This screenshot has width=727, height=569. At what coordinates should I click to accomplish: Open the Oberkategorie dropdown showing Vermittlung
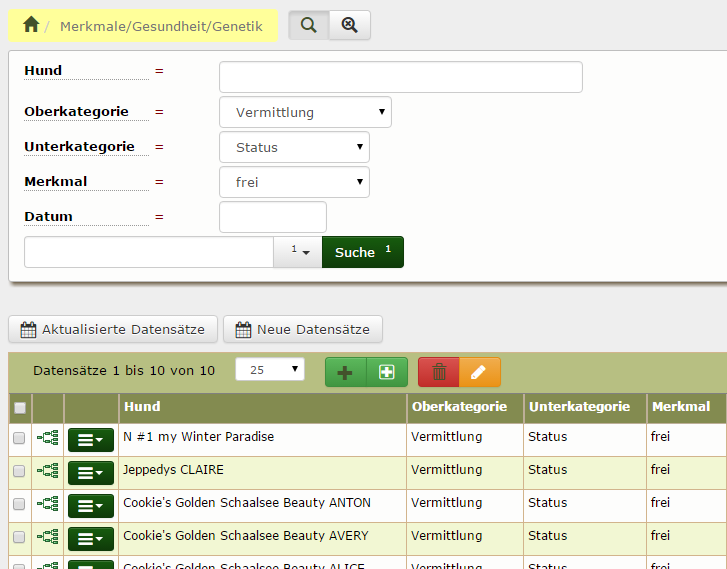[x=305, y=112]
